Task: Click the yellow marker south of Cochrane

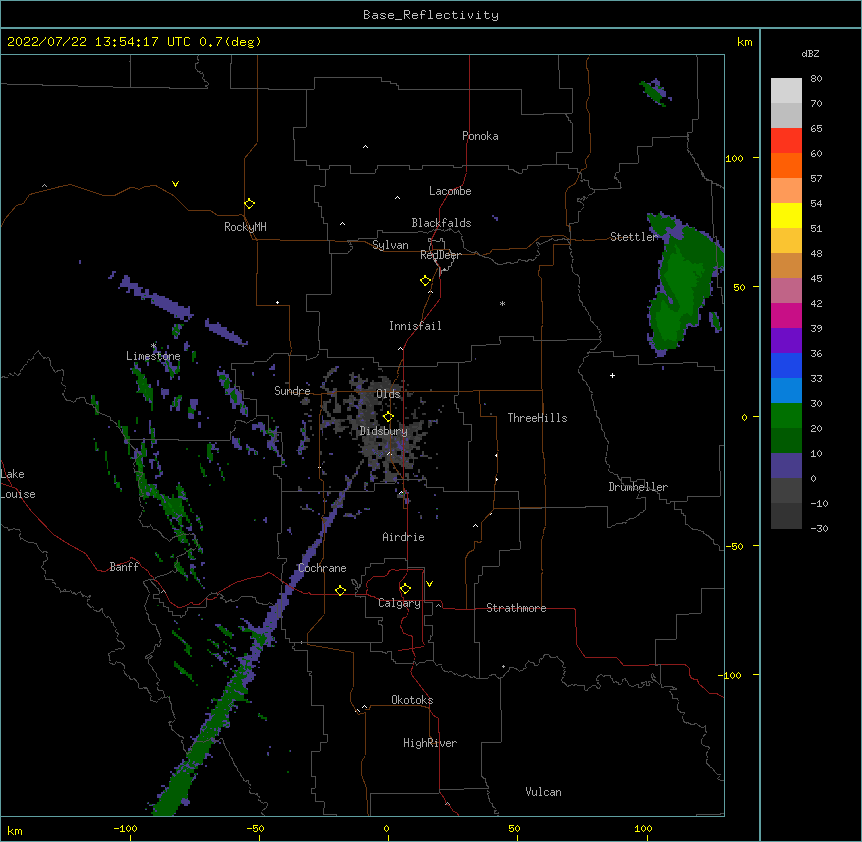Action: 340,590
